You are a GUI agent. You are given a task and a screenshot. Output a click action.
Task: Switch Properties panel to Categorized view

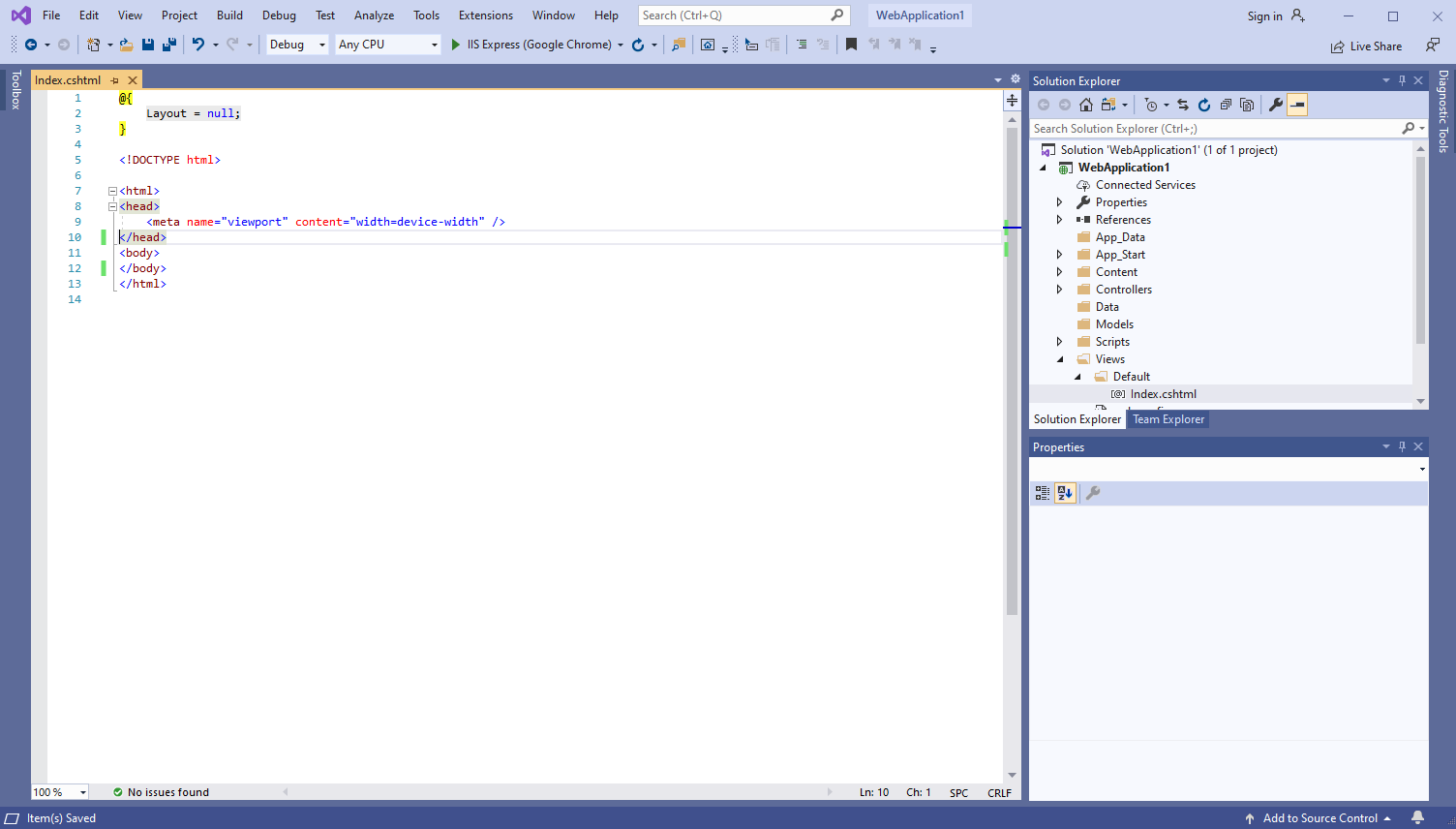[x=1043, y=493]
